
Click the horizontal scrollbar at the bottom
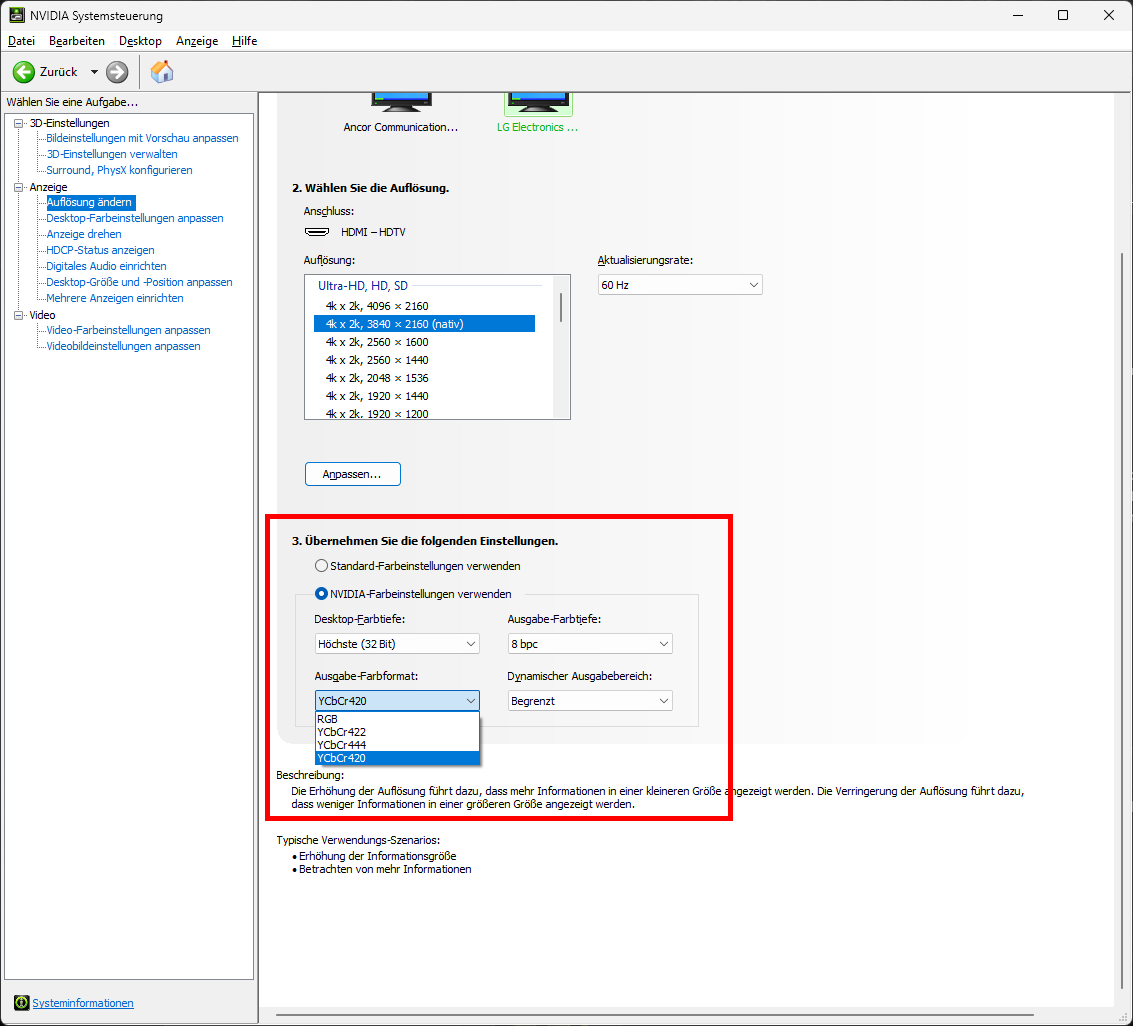tap(654, 1015)
